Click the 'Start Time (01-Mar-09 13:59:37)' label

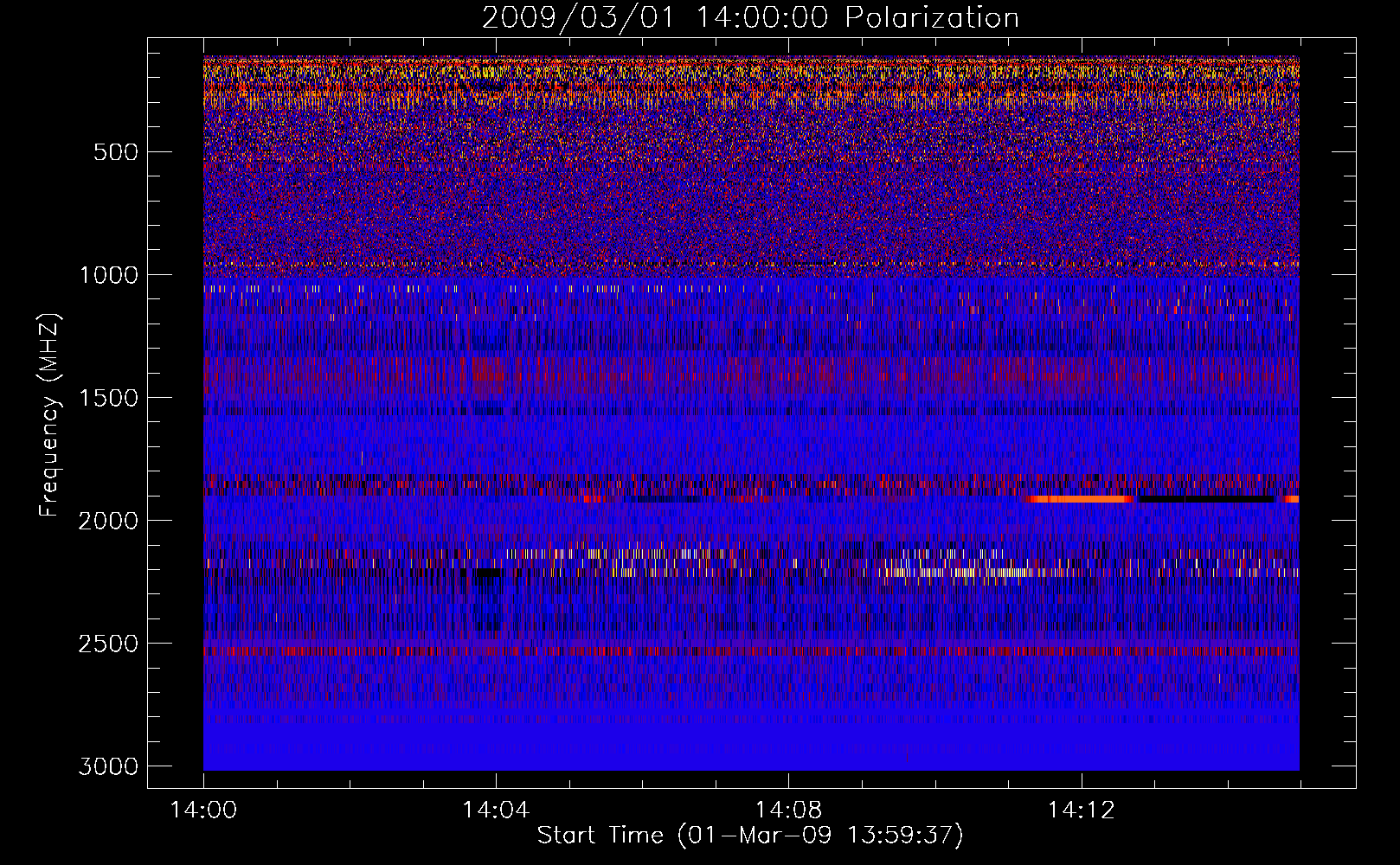750,836
